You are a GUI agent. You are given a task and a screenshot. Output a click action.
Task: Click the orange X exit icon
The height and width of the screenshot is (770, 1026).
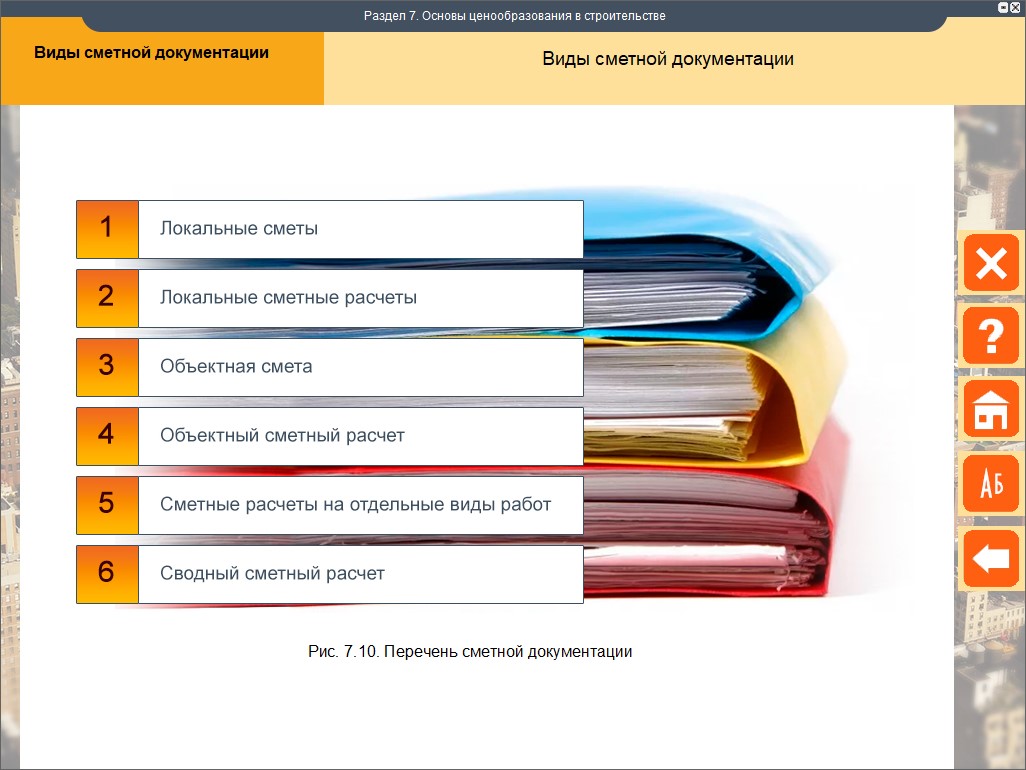(x=990, y=264)
